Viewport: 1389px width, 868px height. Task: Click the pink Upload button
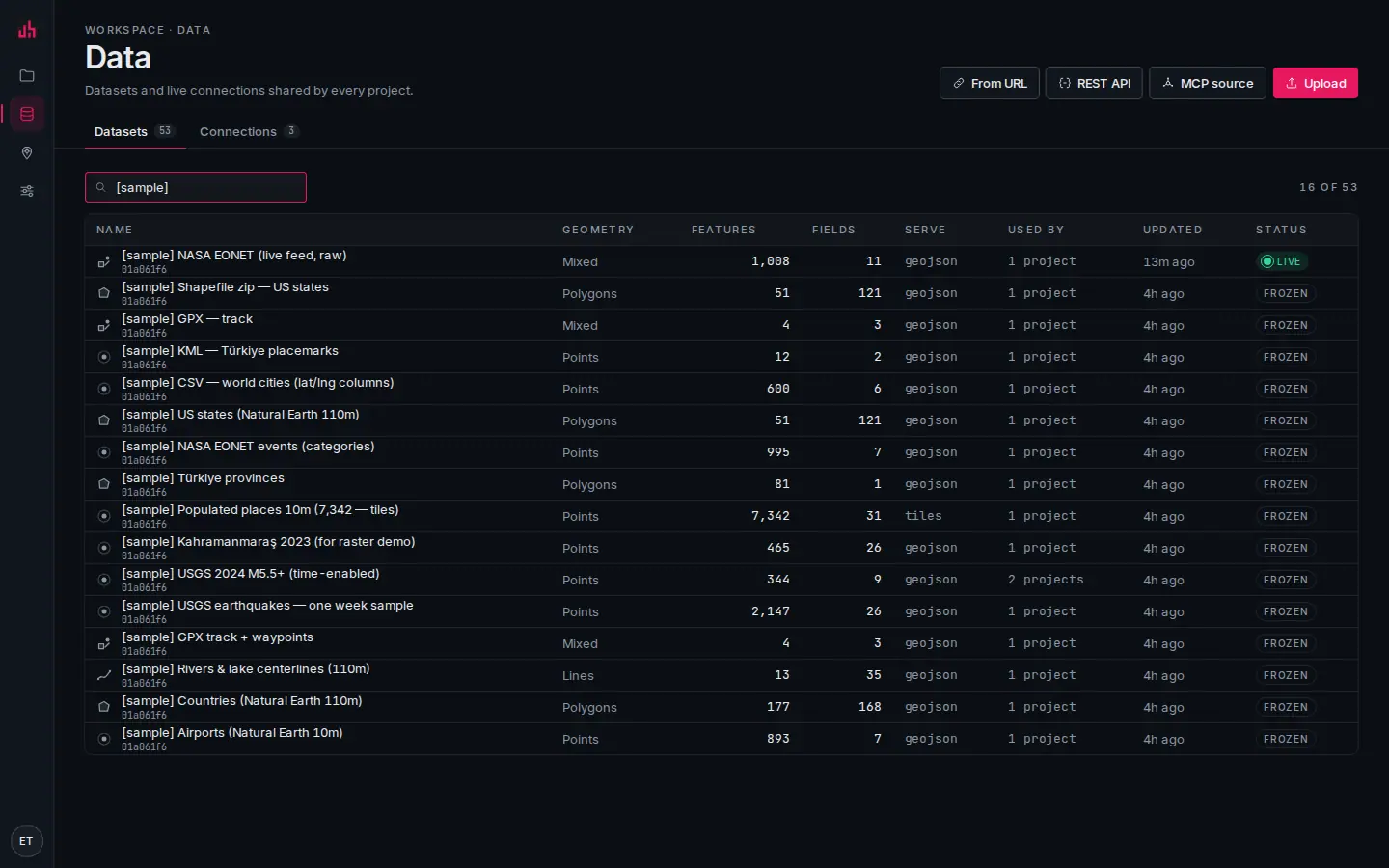(1315, 83)
